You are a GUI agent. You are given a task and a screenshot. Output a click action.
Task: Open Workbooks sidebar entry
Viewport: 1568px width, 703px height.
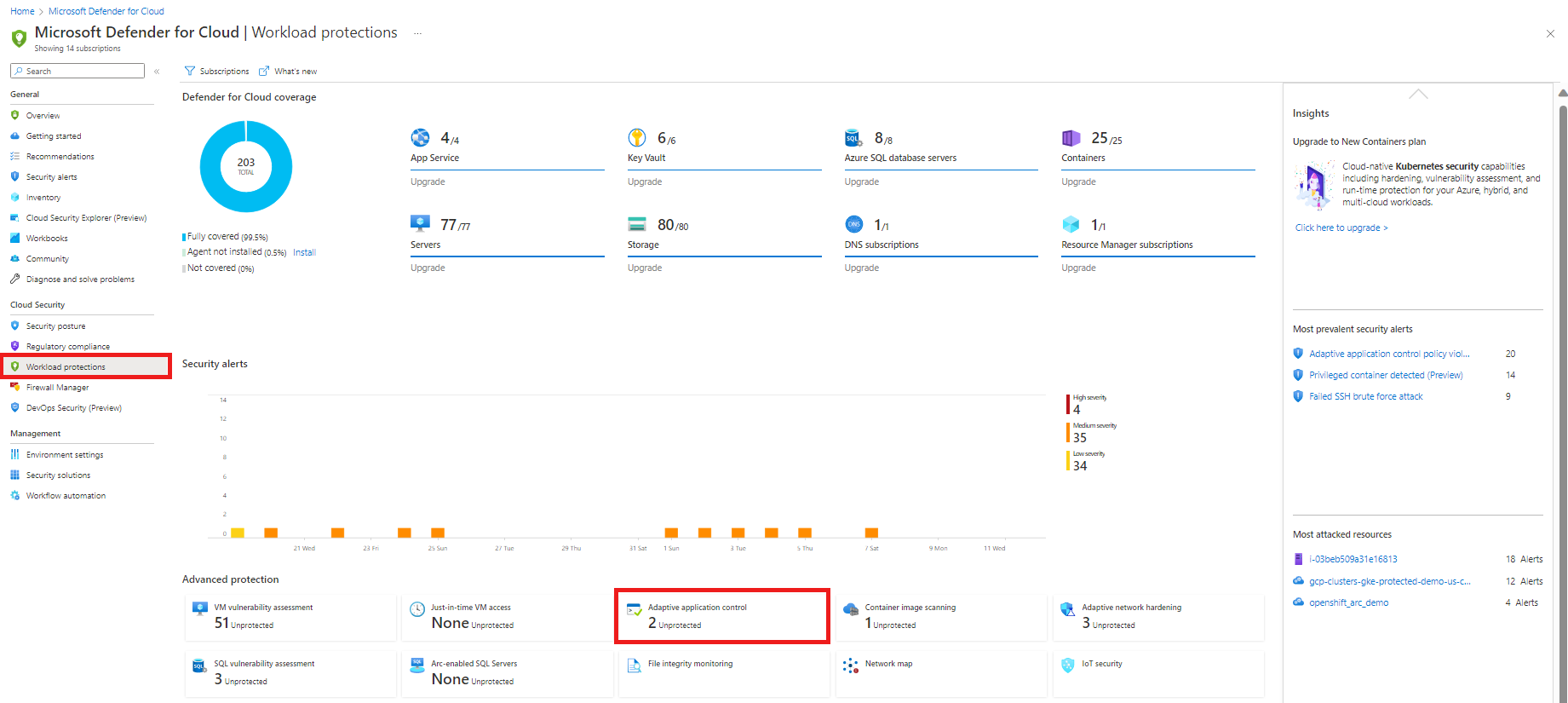click(47, 239)
